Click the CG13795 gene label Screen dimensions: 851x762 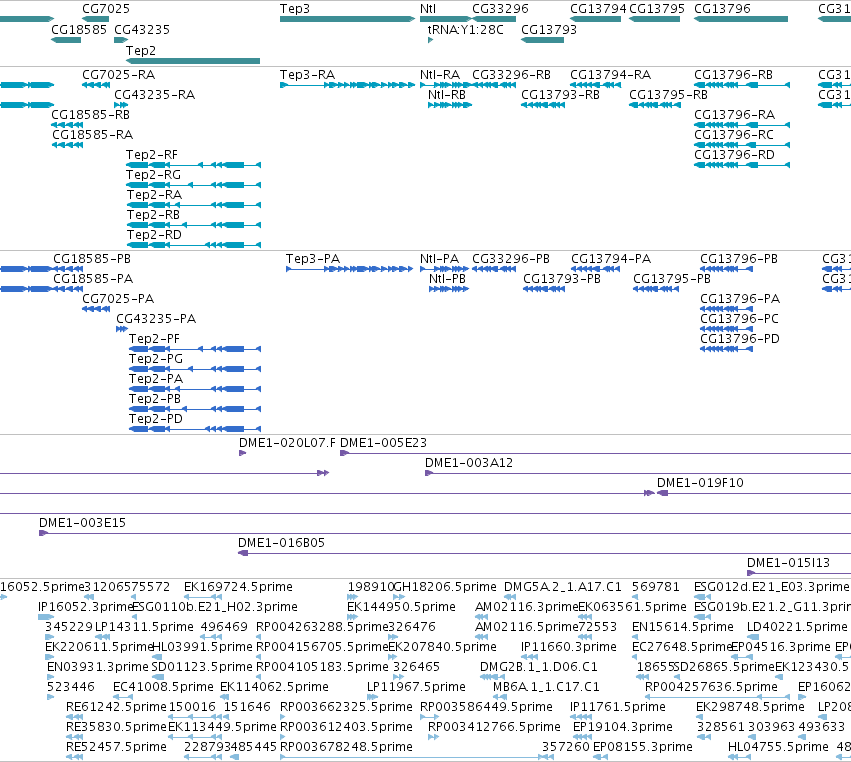coord(657,9)
